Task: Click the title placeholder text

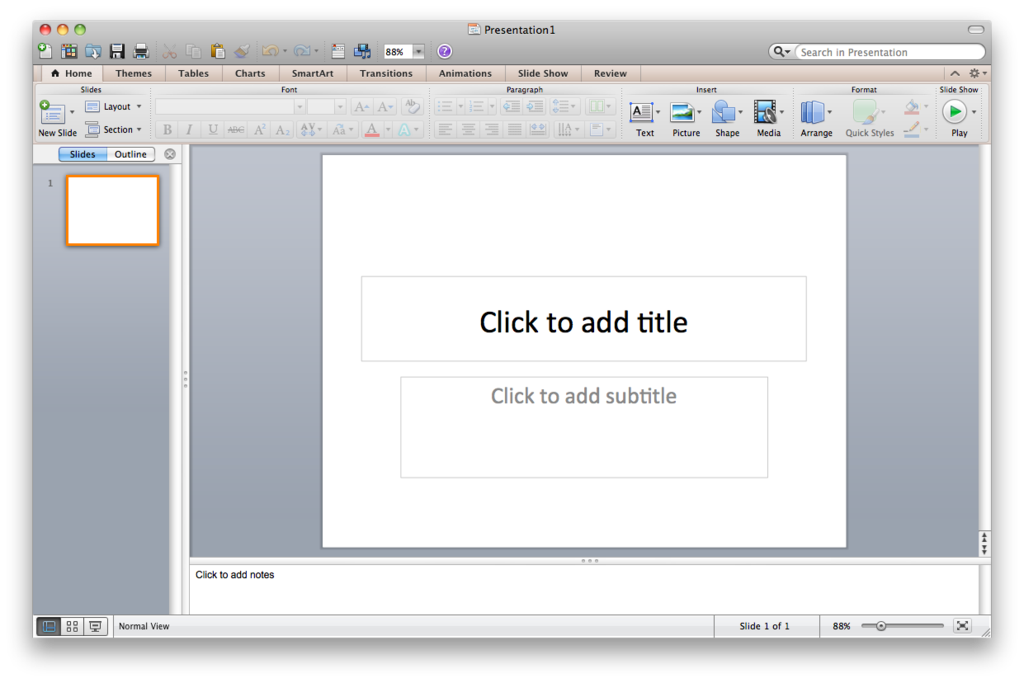Action: pos(583,322)
